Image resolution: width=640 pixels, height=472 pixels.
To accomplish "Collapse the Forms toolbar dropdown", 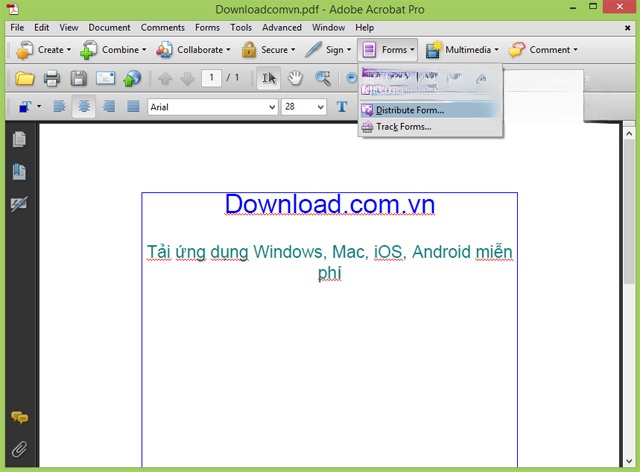I will click(x=387, y=50).
